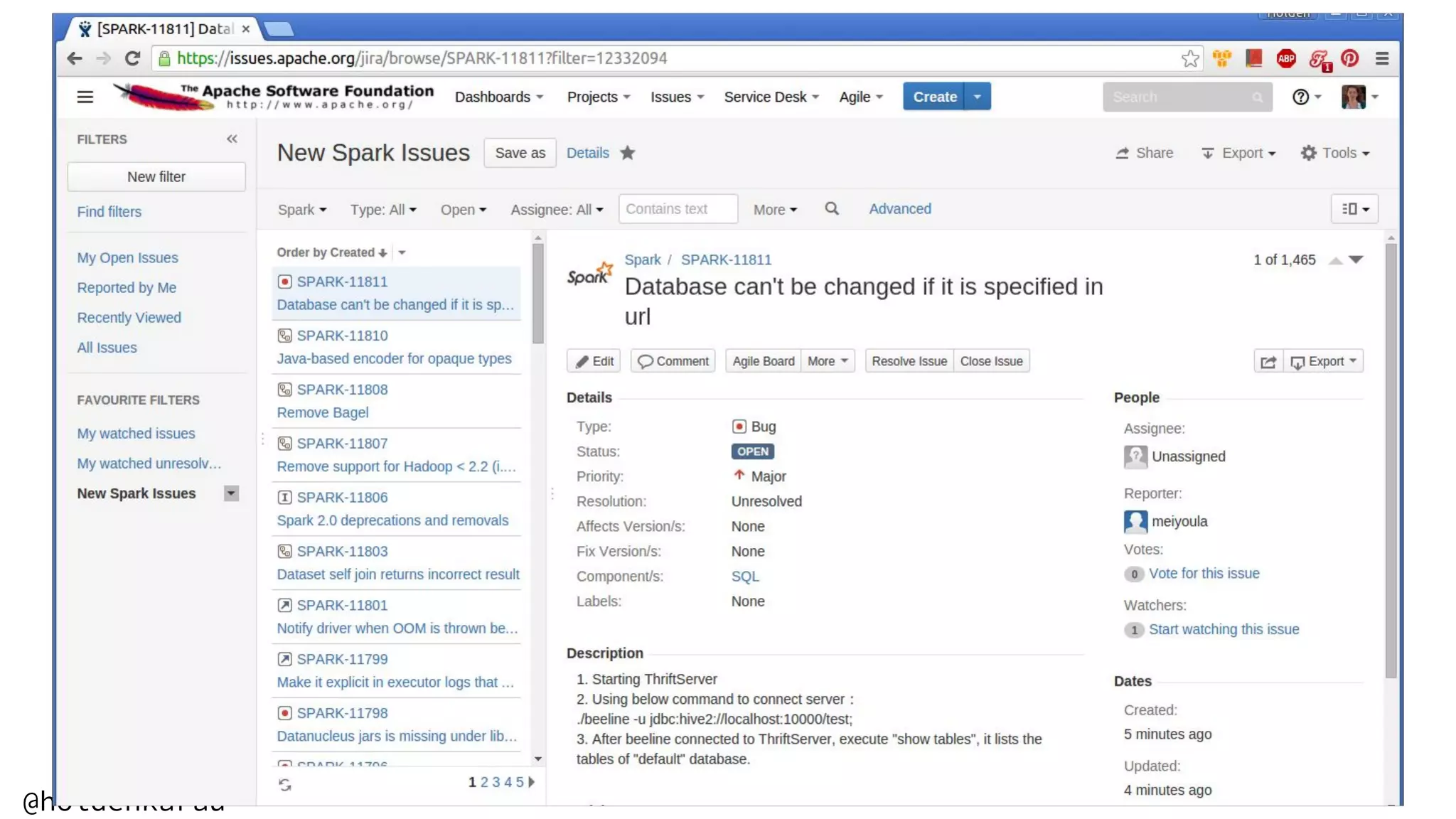Open SPARK-11808 Remove Bagel issue
The height and width of the screenshot is (819, 1456).
click(342, 390)
